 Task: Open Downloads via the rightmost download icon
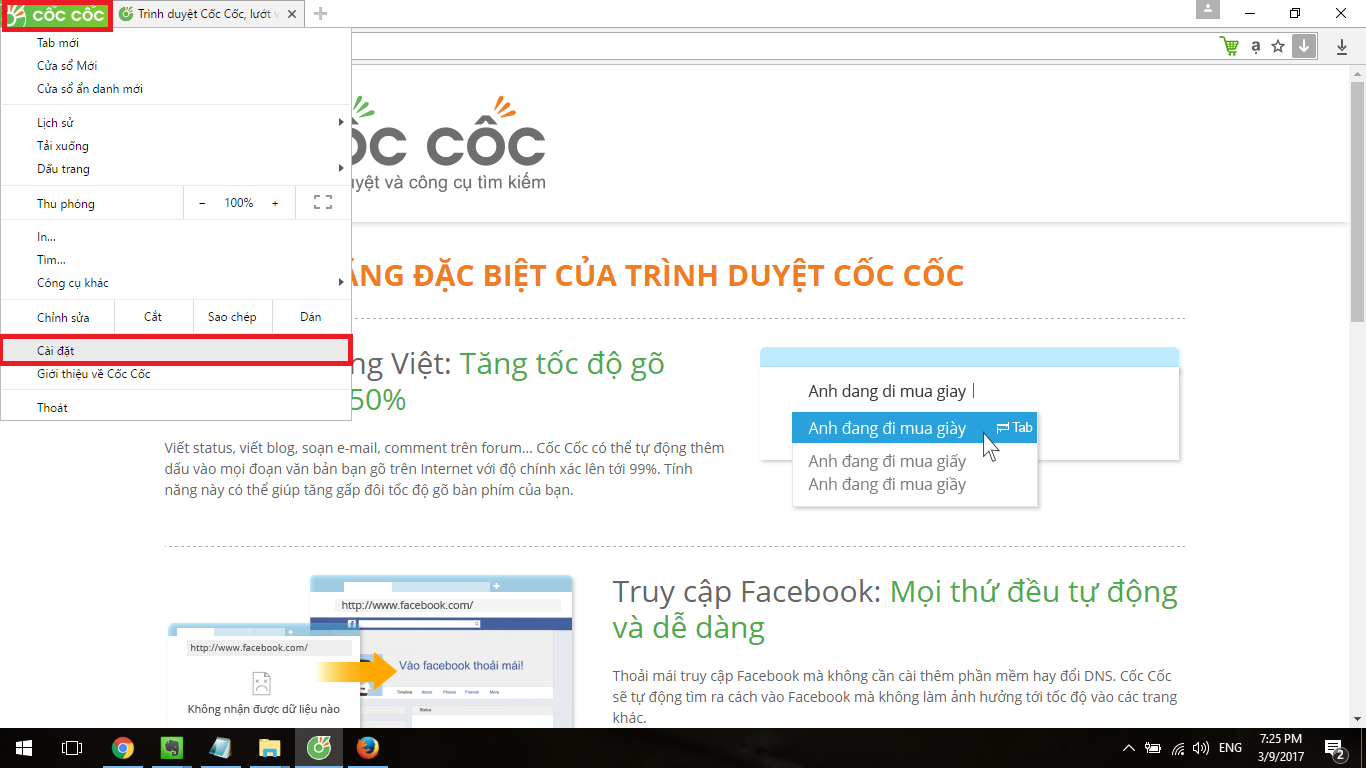(x=1341, y=46)
